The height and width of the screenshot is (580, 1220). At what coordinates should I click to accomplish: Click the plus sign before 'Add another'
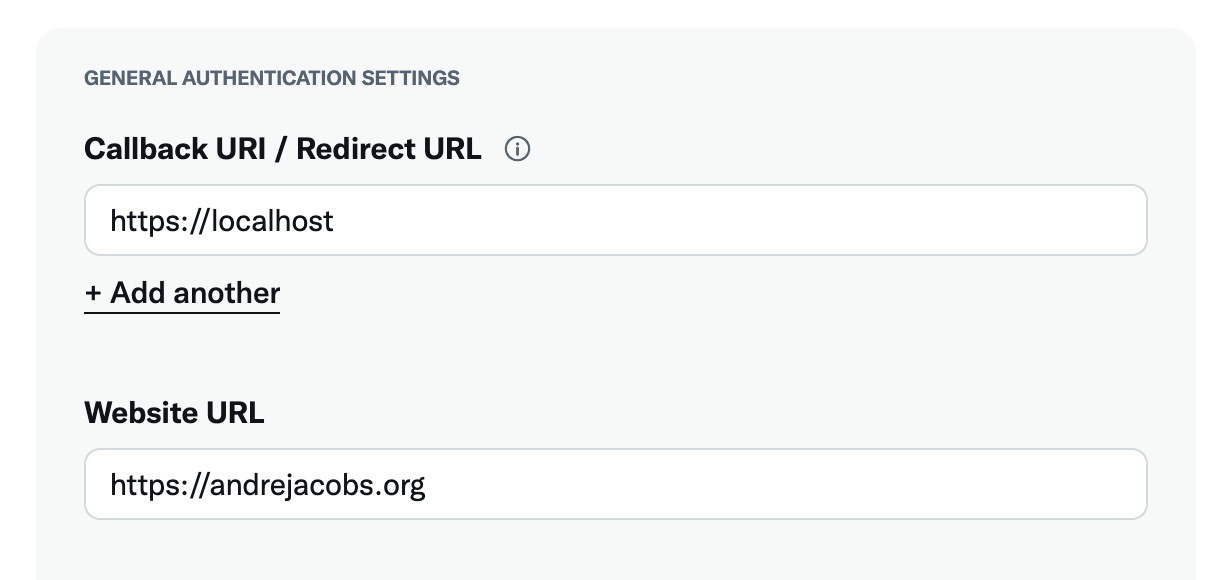coord(93,294)
